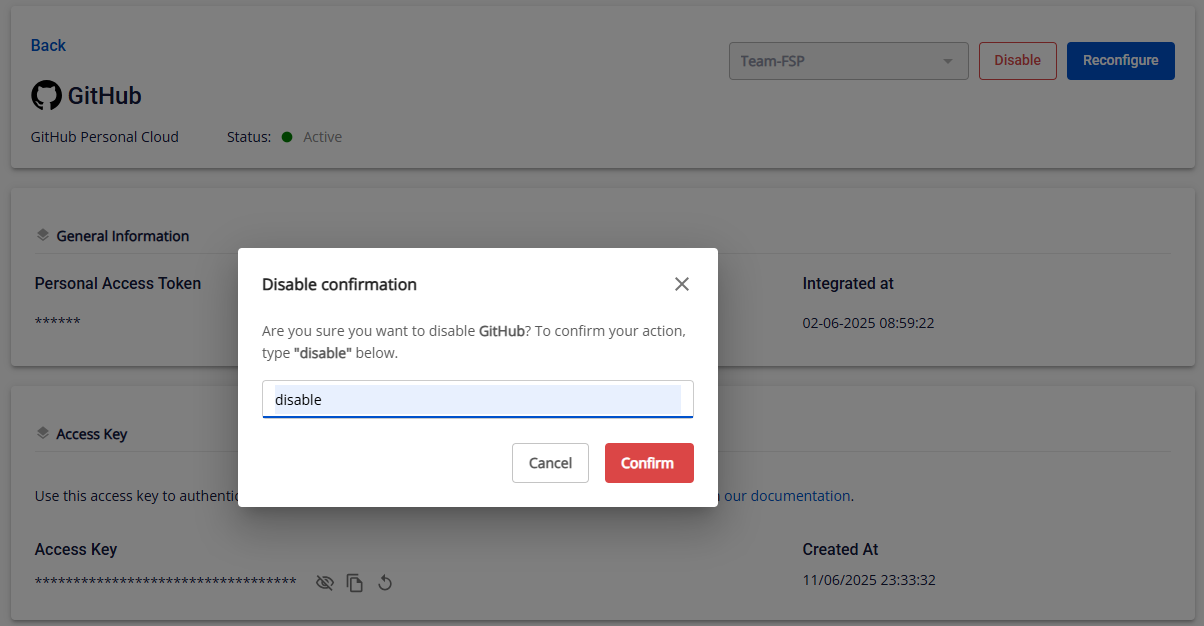The width and height of the screenshot is (1204, 626).
Task: Toggle access key visibility with the eye icon
Action: coord(324,582)
